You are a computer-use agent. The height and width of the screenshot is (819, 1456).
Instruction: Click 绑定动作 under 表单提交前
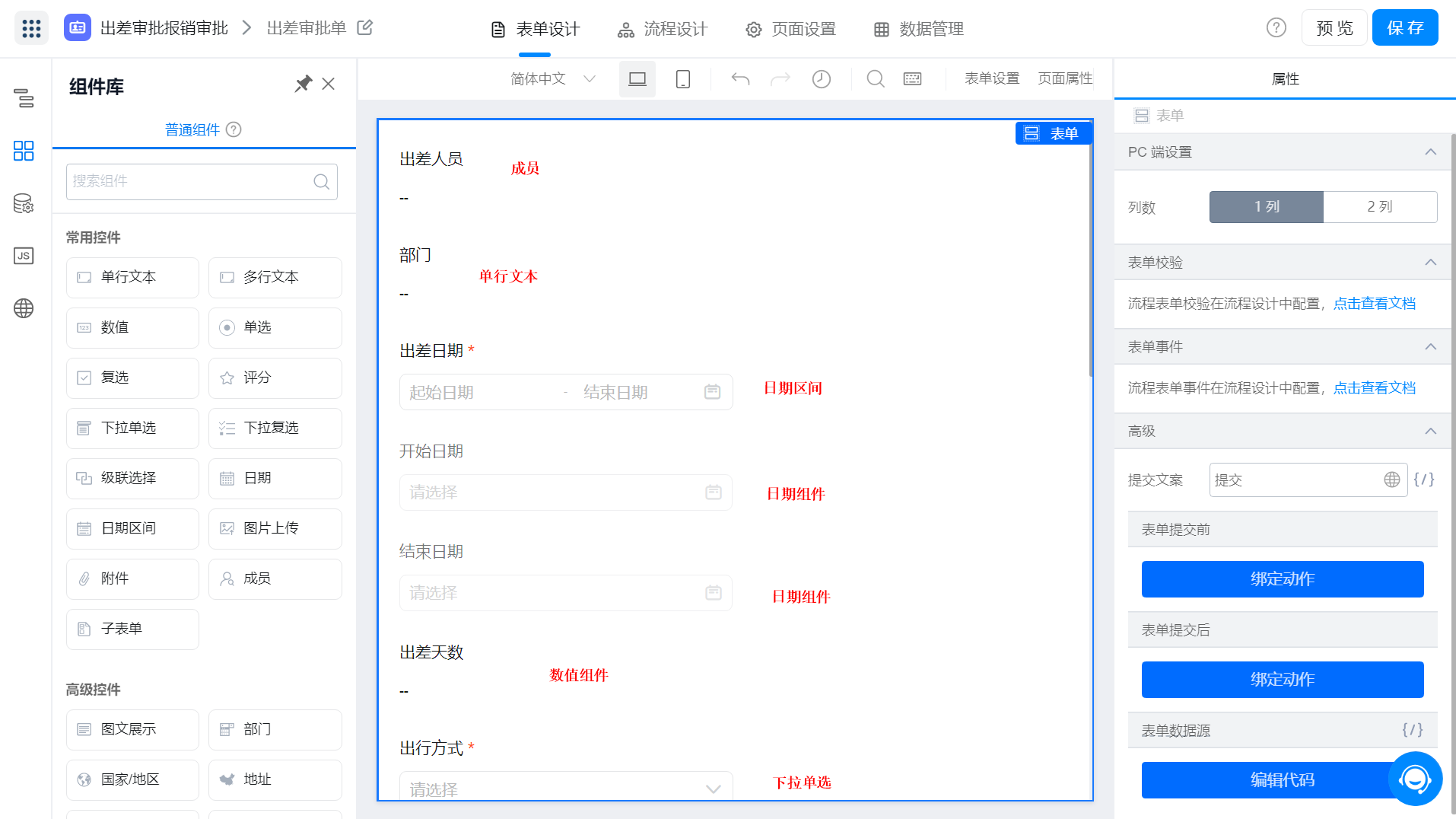pyautogui.click(x=1283, y=579)
